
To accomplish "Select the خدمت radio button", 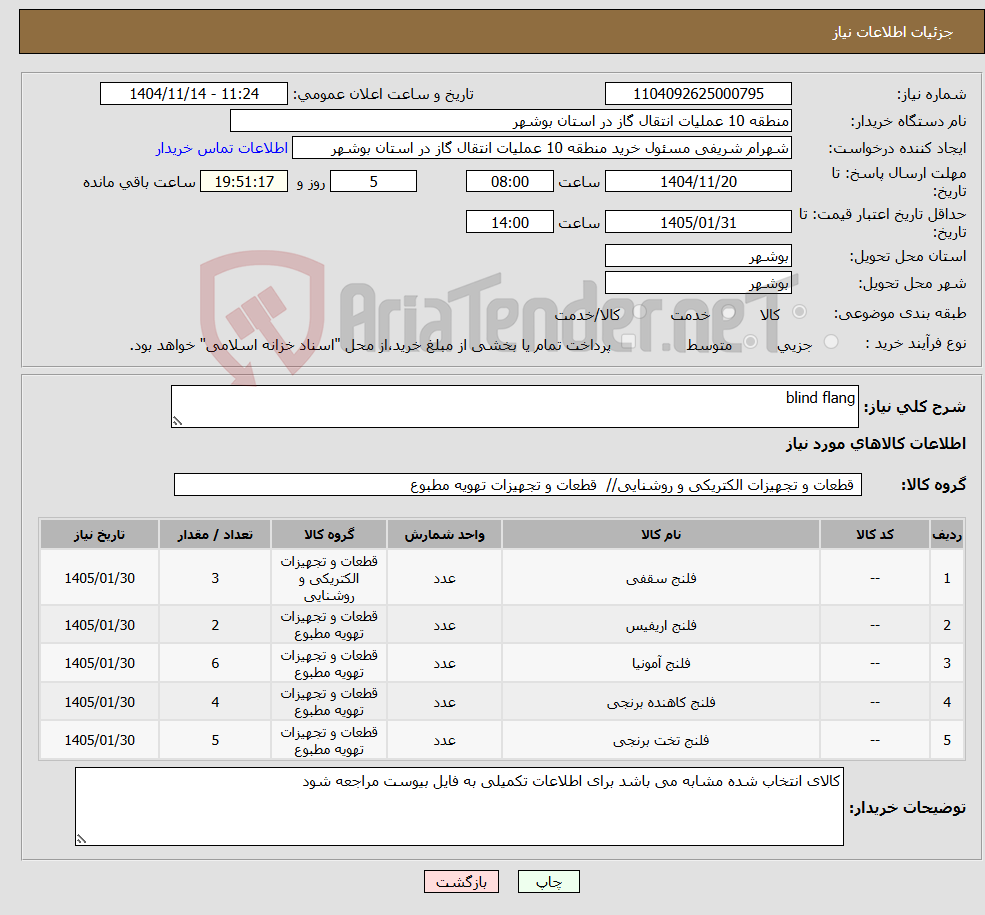I will (x=729, y=312).
